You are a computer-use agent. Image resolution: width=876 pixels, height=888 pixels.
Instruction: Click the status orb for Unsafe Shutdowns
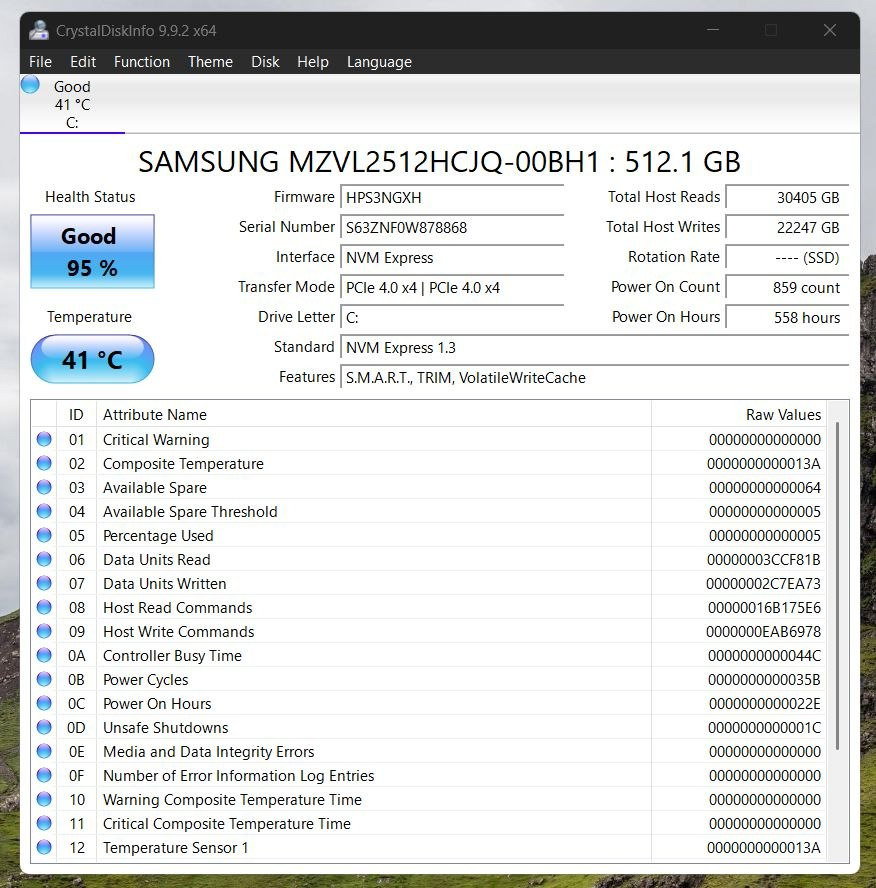tap(44, 727)
